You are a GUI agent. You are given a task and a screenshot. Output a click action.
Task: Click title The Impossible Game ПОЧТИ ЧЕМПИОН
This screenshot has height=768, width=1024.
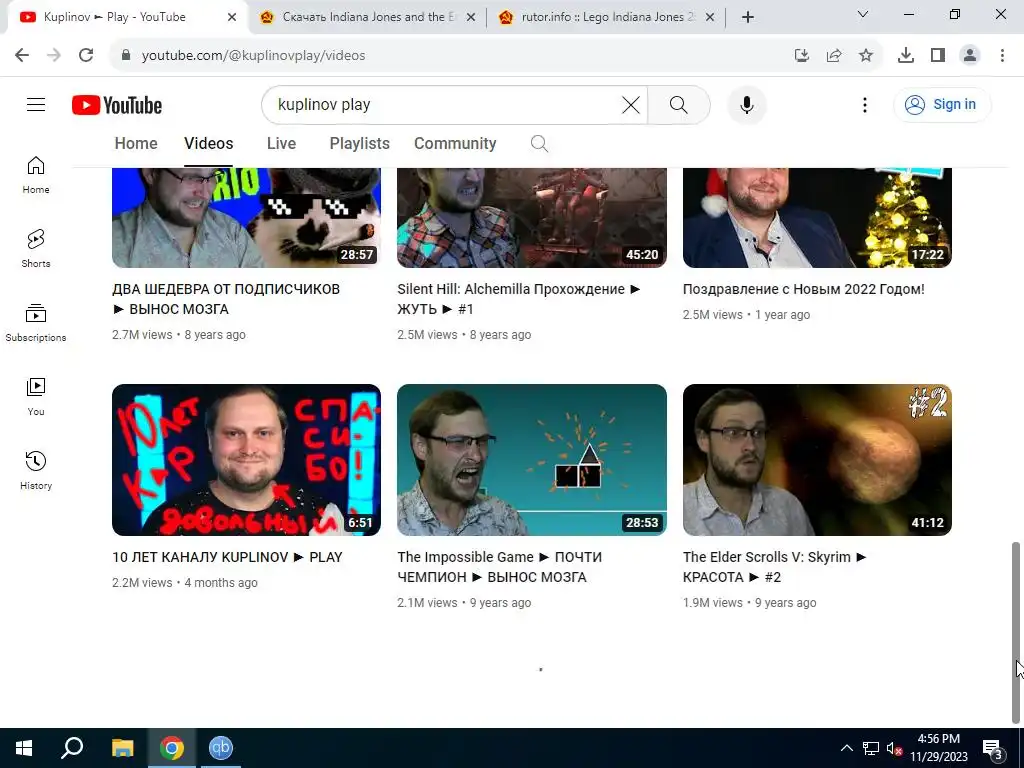click(500, 567)
